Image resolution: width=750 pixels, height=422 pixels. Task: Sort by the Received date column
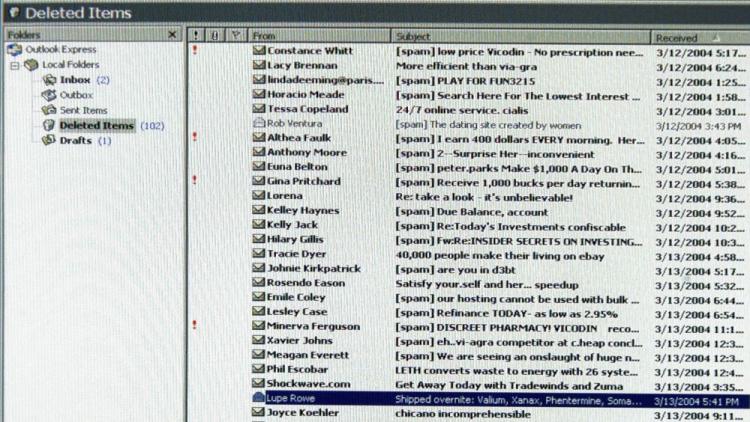tap(698, 36)
